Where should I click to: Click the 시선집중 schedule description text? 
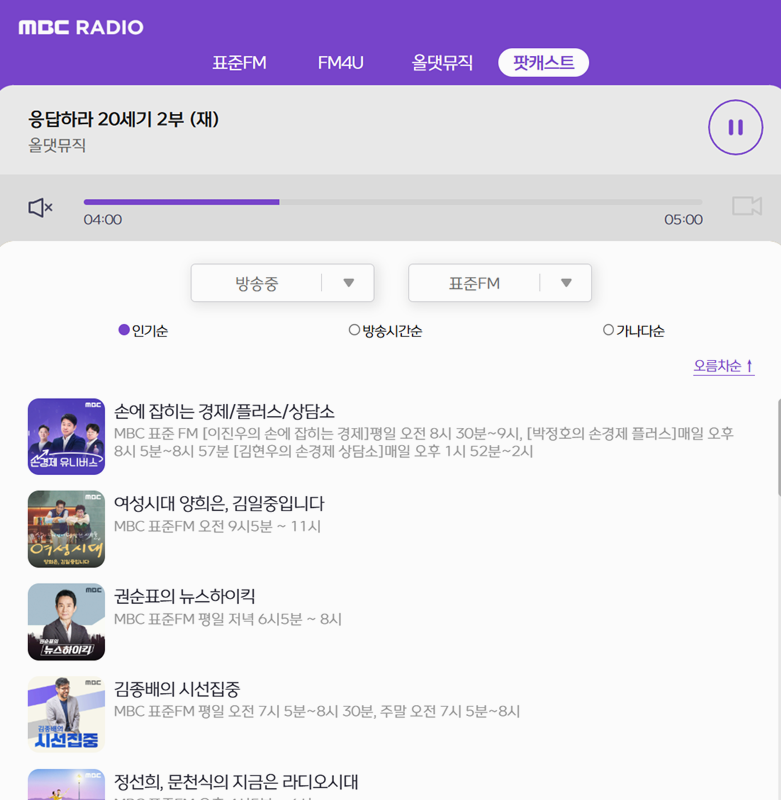coord(316,712)
